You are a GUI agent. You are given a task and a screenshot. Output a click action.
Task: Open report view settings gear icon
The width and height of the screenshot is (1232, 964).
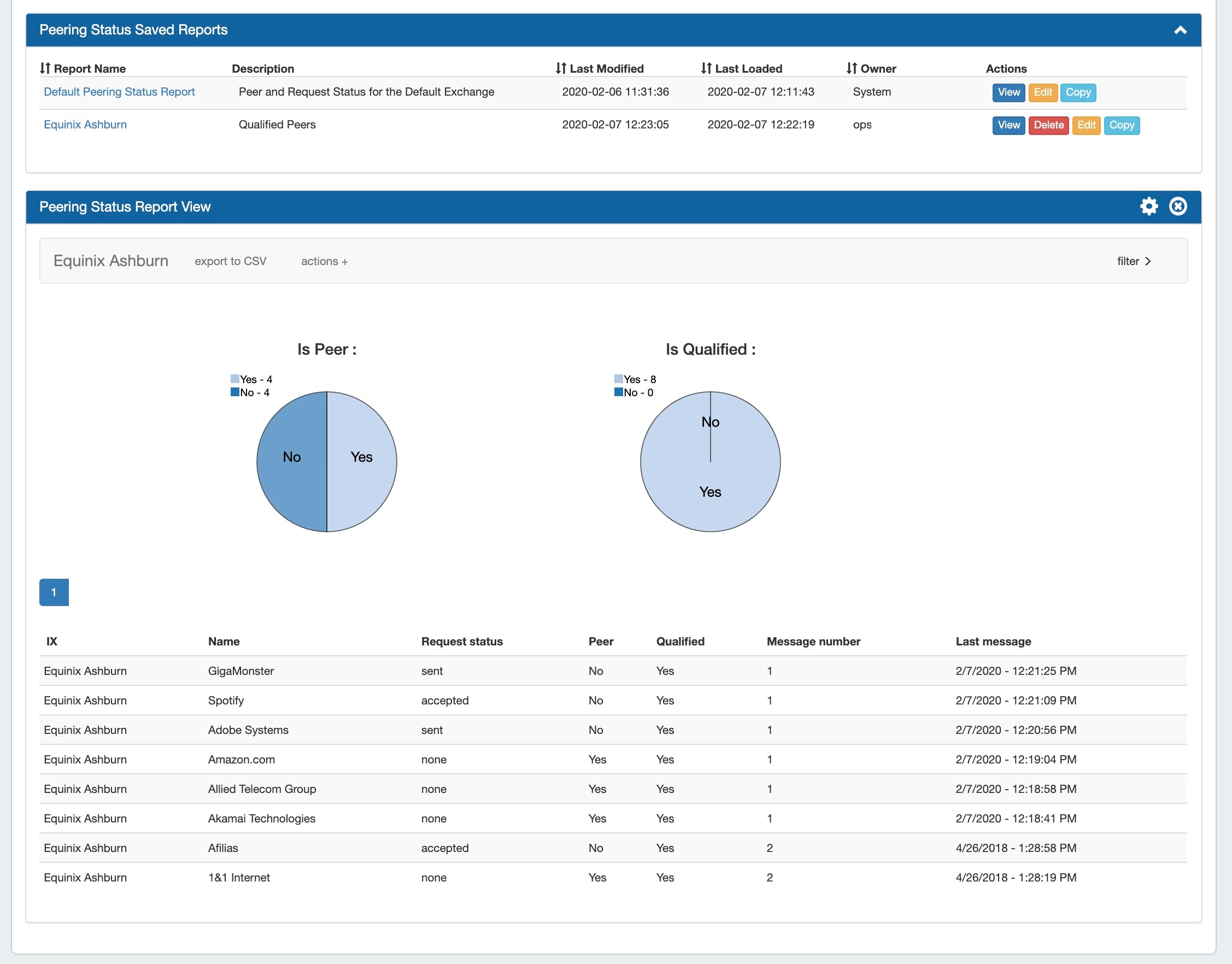pos(1148,207)
